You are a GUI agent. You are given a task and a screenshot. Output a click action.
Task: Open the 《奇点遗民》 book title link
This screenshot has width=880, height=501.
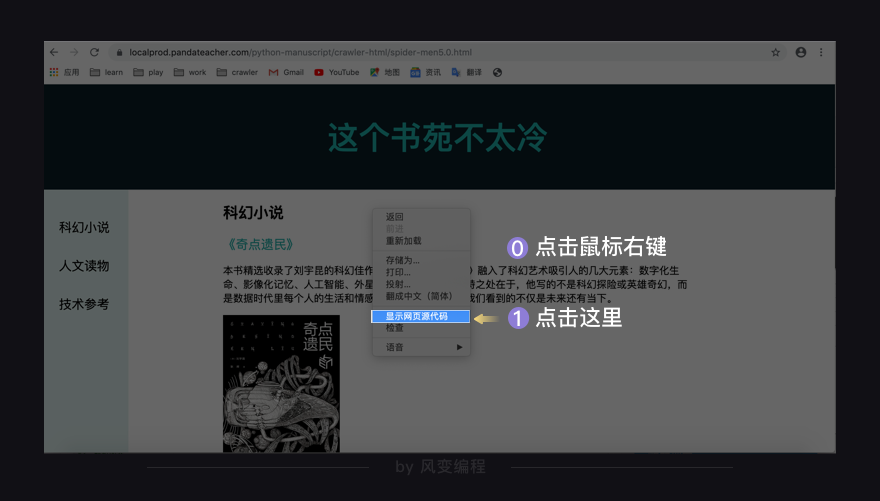coord(260,245)
